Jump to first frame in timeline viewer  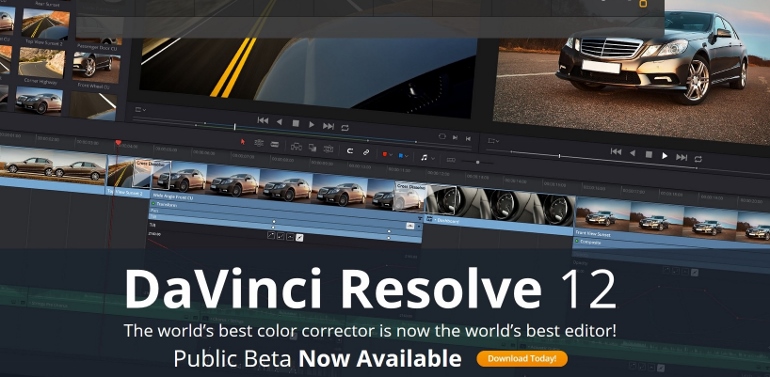pyautogui.click(x=616, y=152)
